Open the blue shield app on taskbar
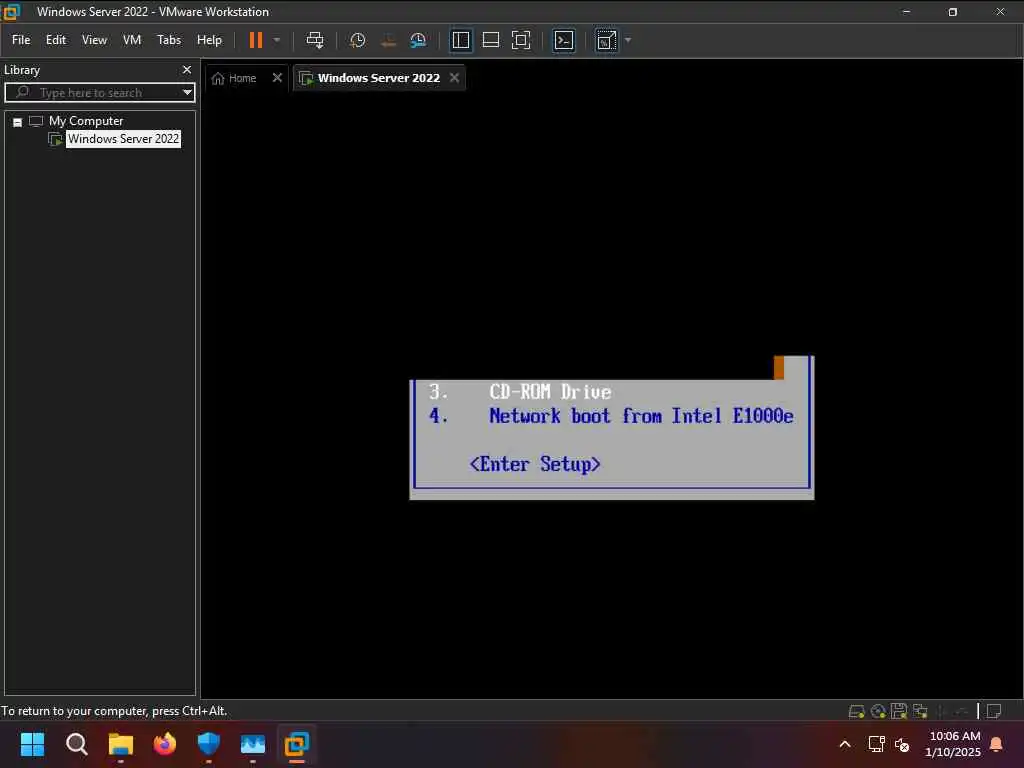Image resolution: width=1024 pixels, height=768 pixels. (x=208, y=744)
